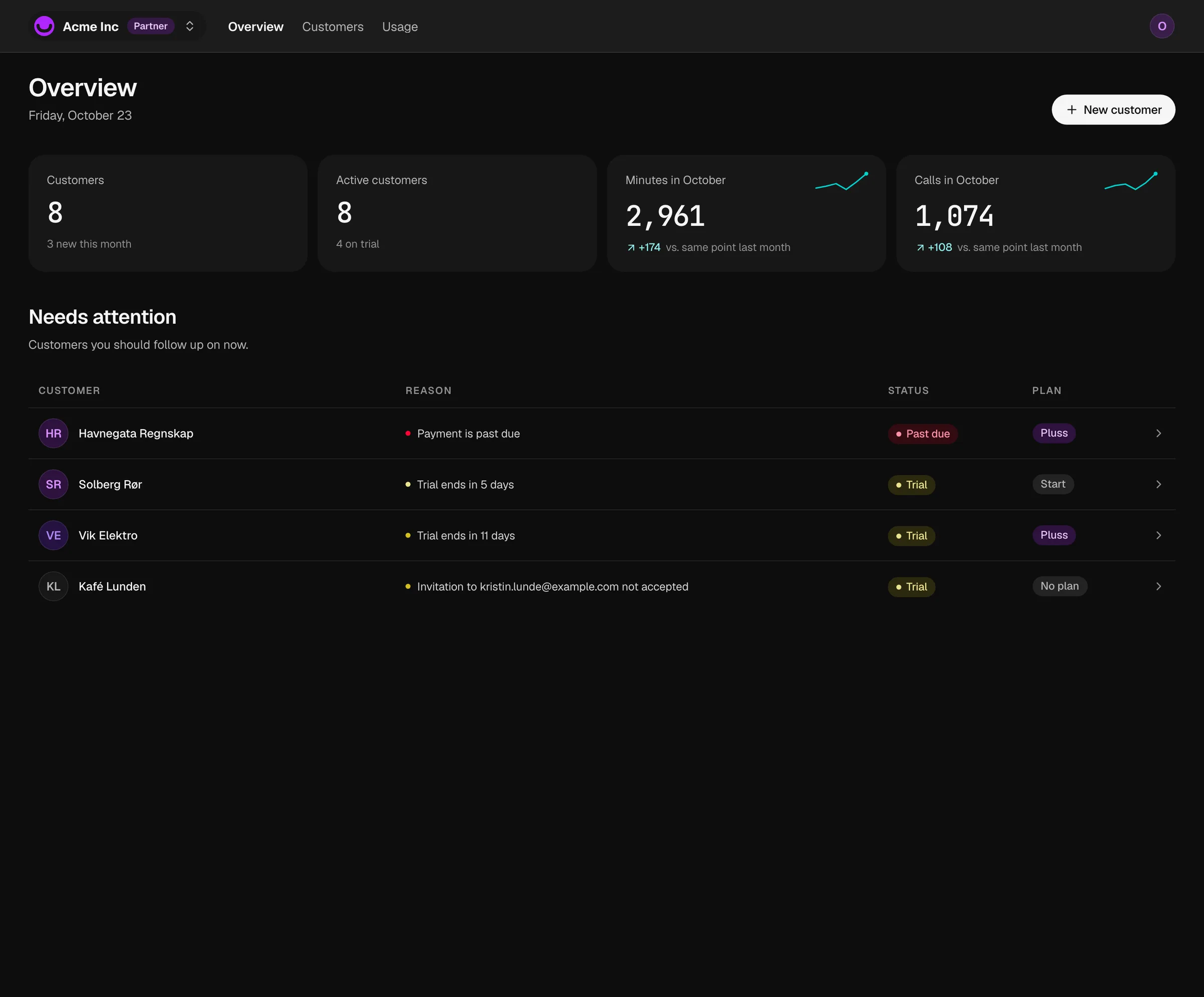Click the Partner badge
The height and width of the screenshot is (997, 1204).
tap(150, 27)
